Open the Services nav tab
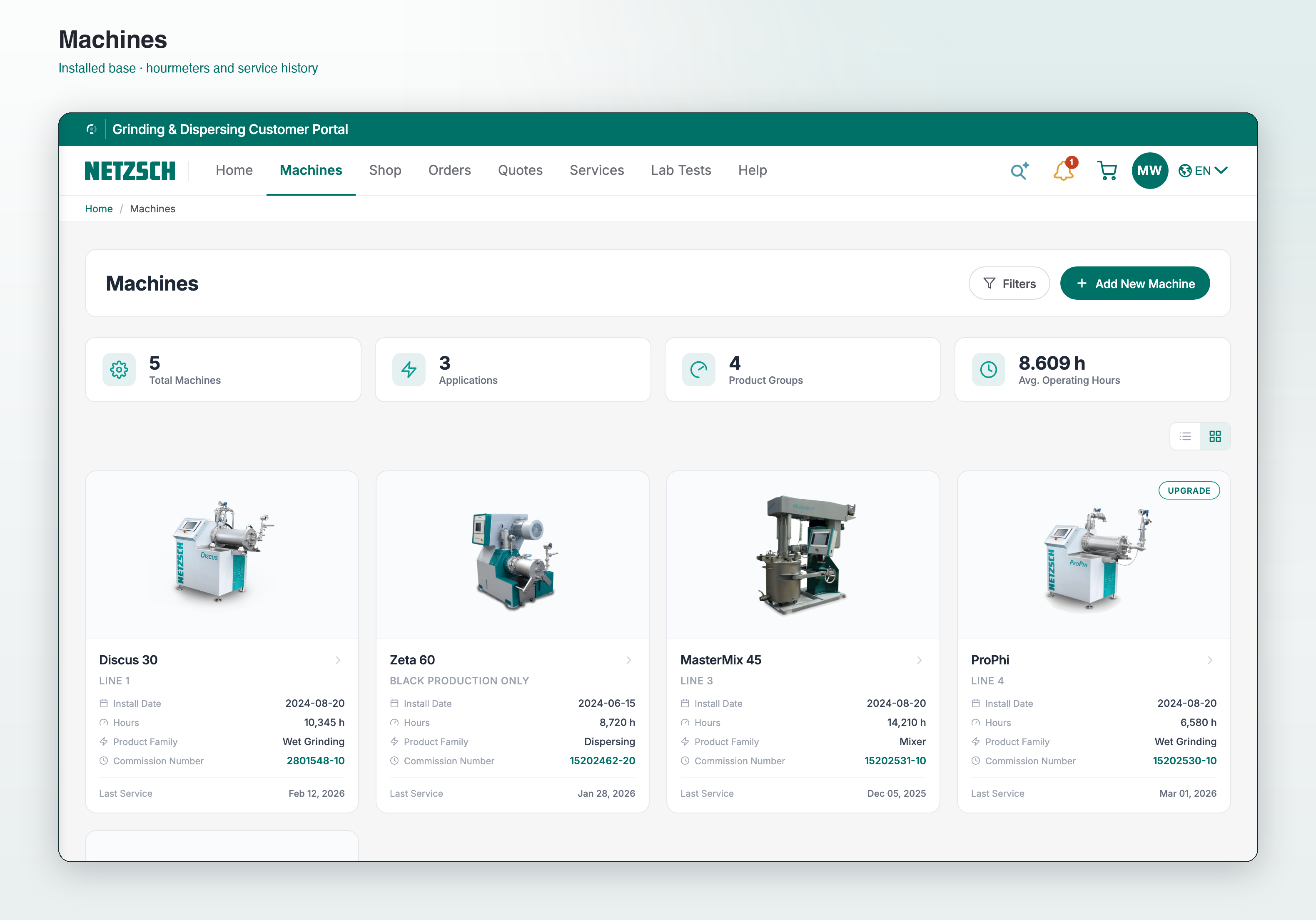Screen dimensions: 1316x920 (597, 171)
